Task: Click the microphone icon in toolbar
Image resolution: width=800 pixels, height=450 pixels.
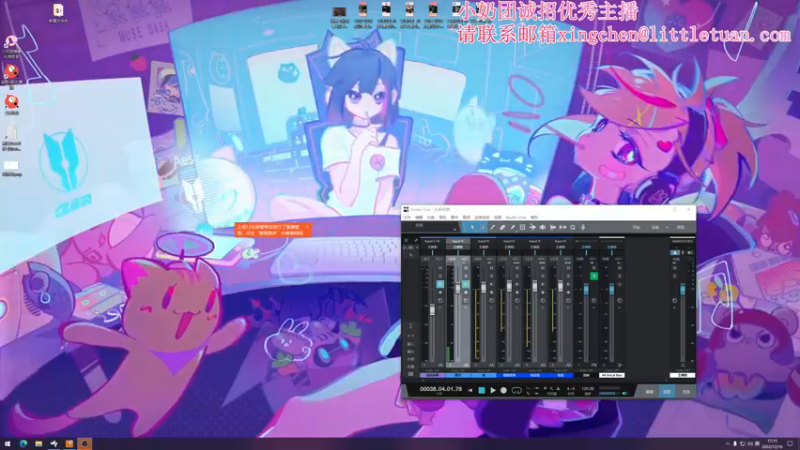Action: click(583, 227)
